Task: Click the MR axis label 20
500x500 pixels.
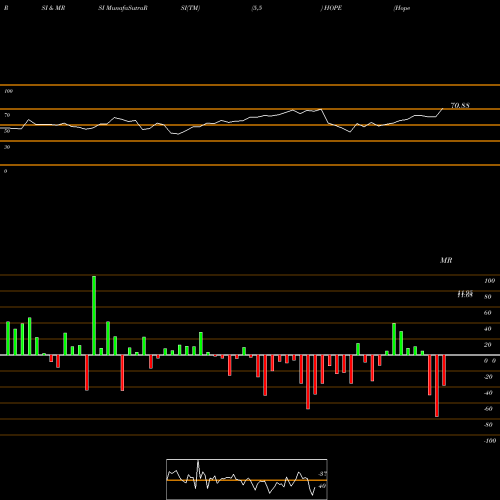Action: (x=488, y=345)
